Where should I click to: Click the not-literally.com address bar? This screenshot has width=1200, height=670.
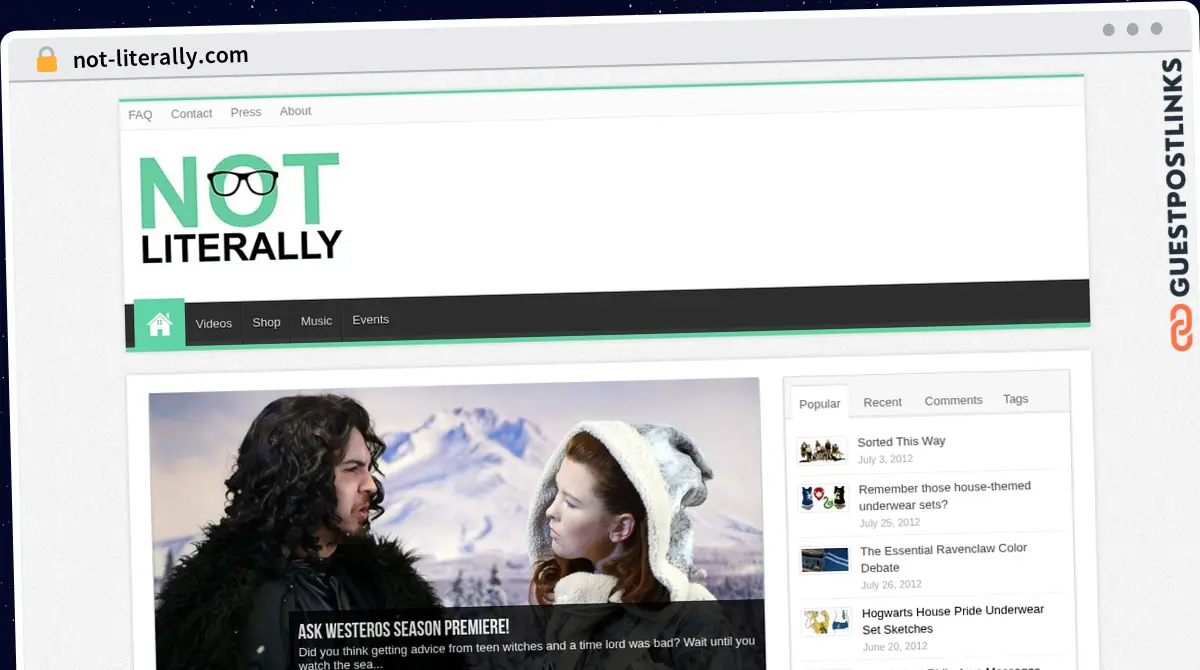click(x=160, y=55)
